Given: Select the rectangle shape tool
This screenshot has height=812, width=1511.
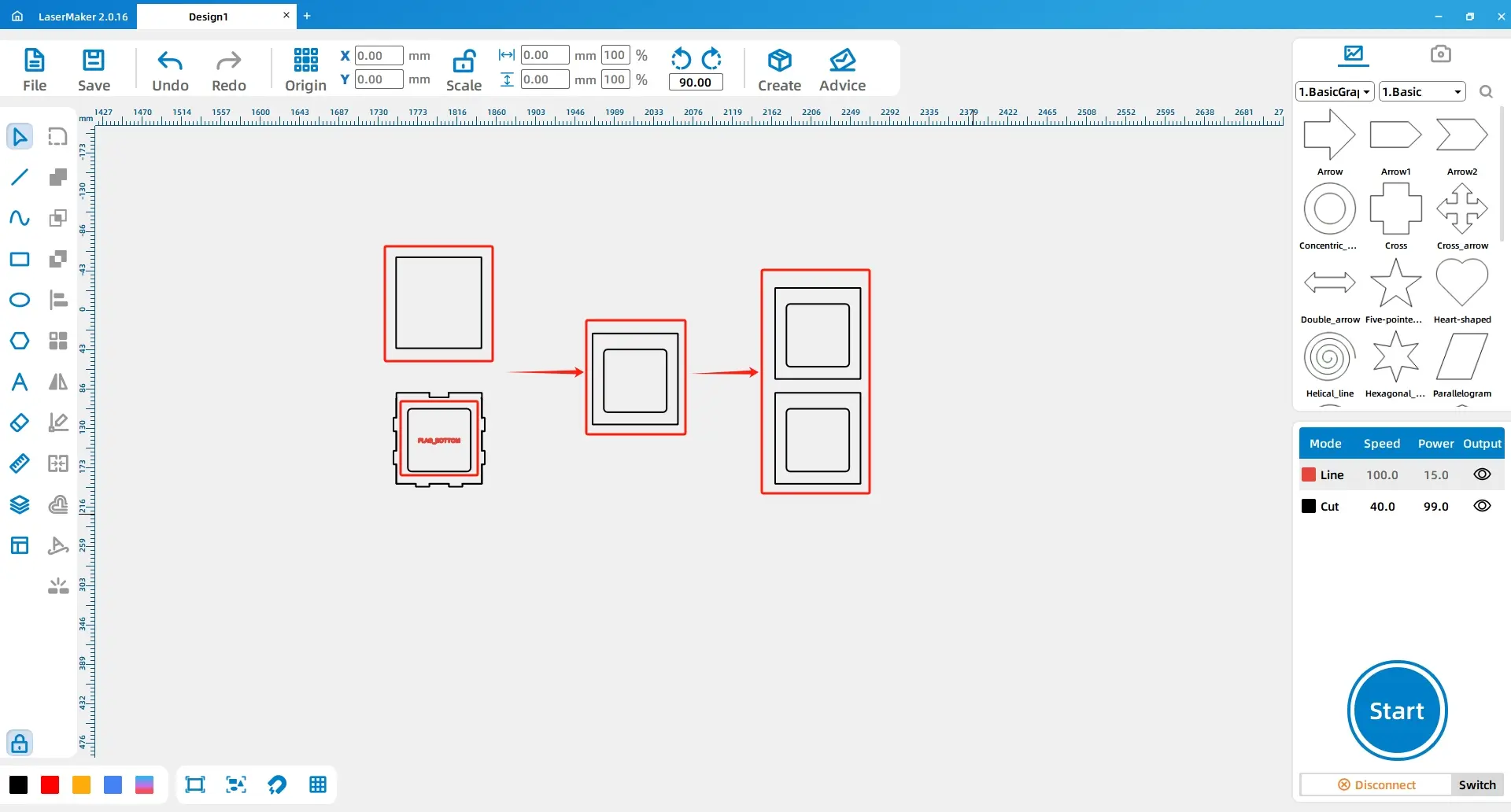Looking at the screenshot, I should [x=20, y=259].
